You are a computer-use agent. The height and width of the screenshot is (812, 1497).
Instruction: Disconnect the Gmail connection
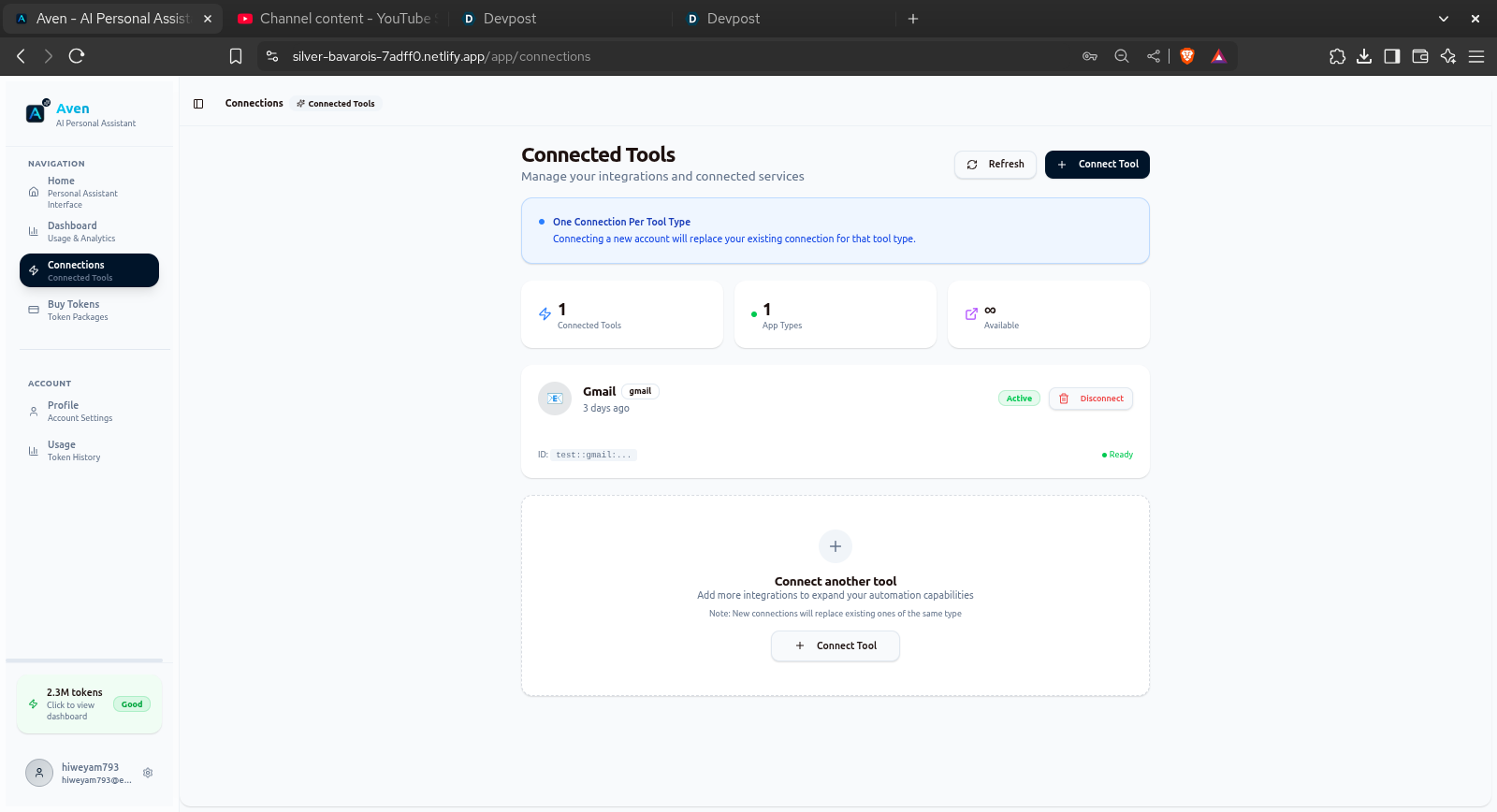point(1091,399)
